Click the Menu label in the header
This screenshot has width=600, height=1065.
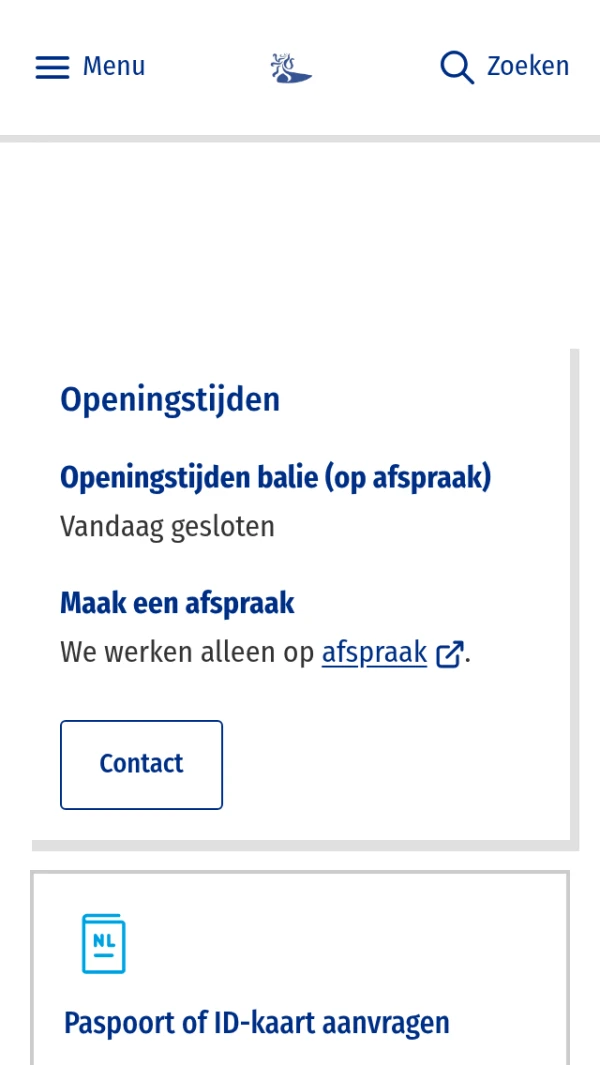[x=113, y=66]
